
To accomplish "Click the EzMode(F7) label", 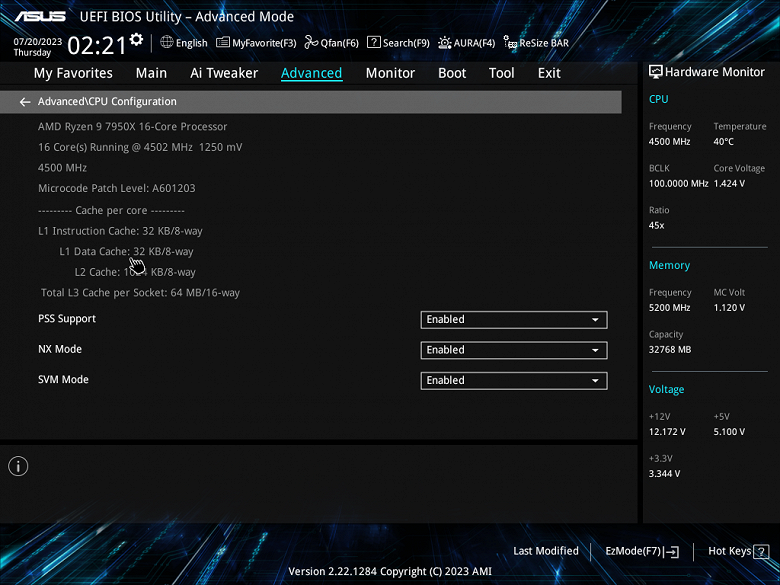I will click(633, 551).
